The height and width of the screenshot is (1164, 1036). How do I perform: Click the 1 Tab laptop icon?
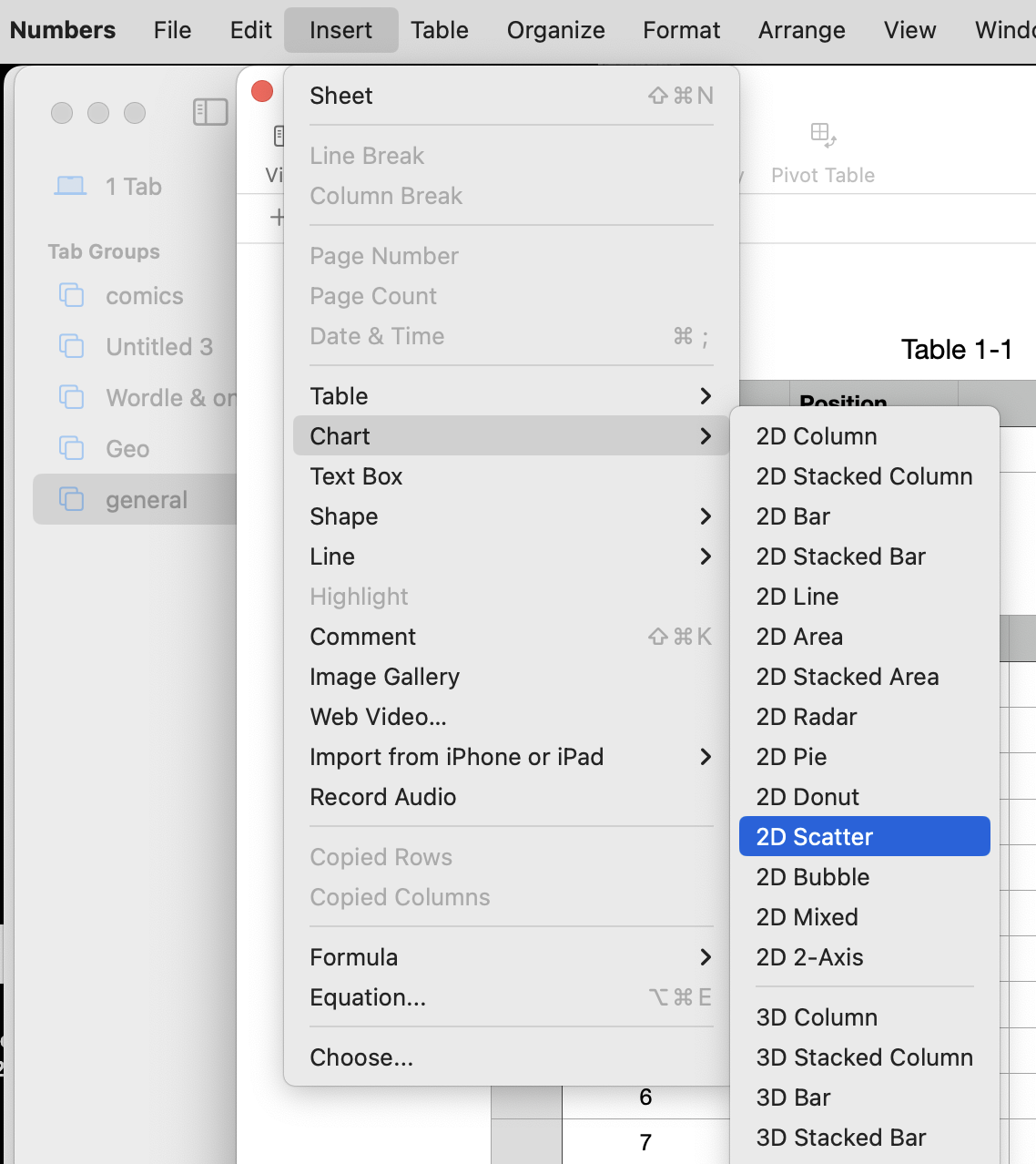pyautogui.click(x=70, y=186)
